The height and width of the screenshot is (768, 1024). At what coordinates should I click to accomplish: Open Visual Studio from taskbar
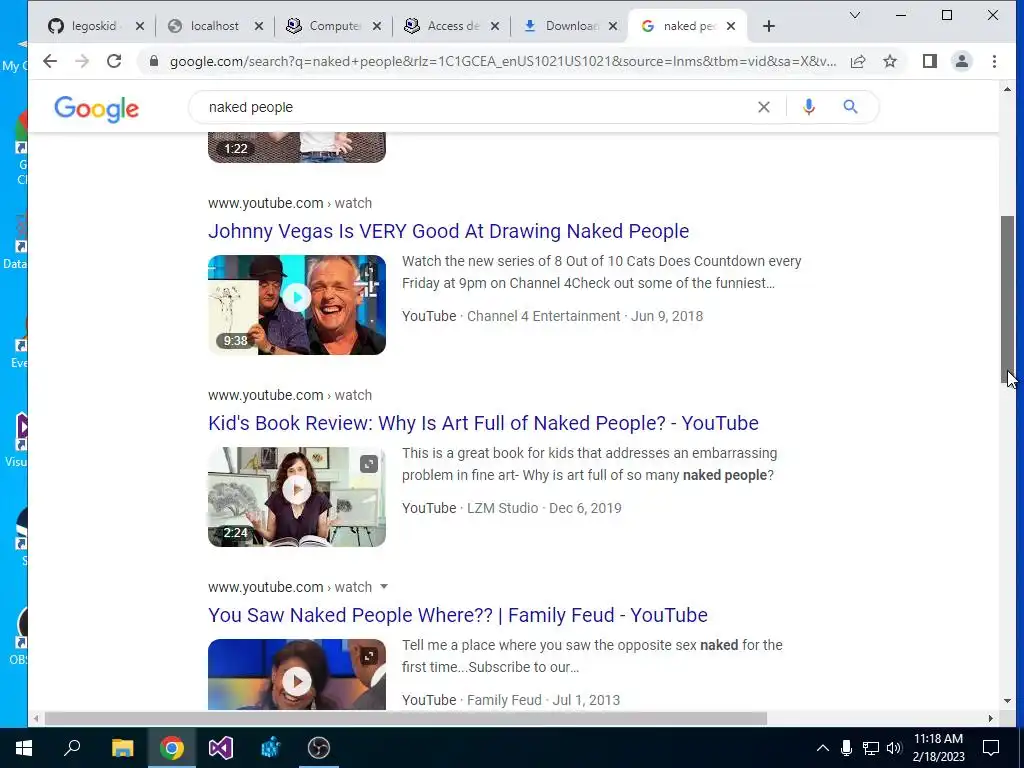[x=221, y=748]
